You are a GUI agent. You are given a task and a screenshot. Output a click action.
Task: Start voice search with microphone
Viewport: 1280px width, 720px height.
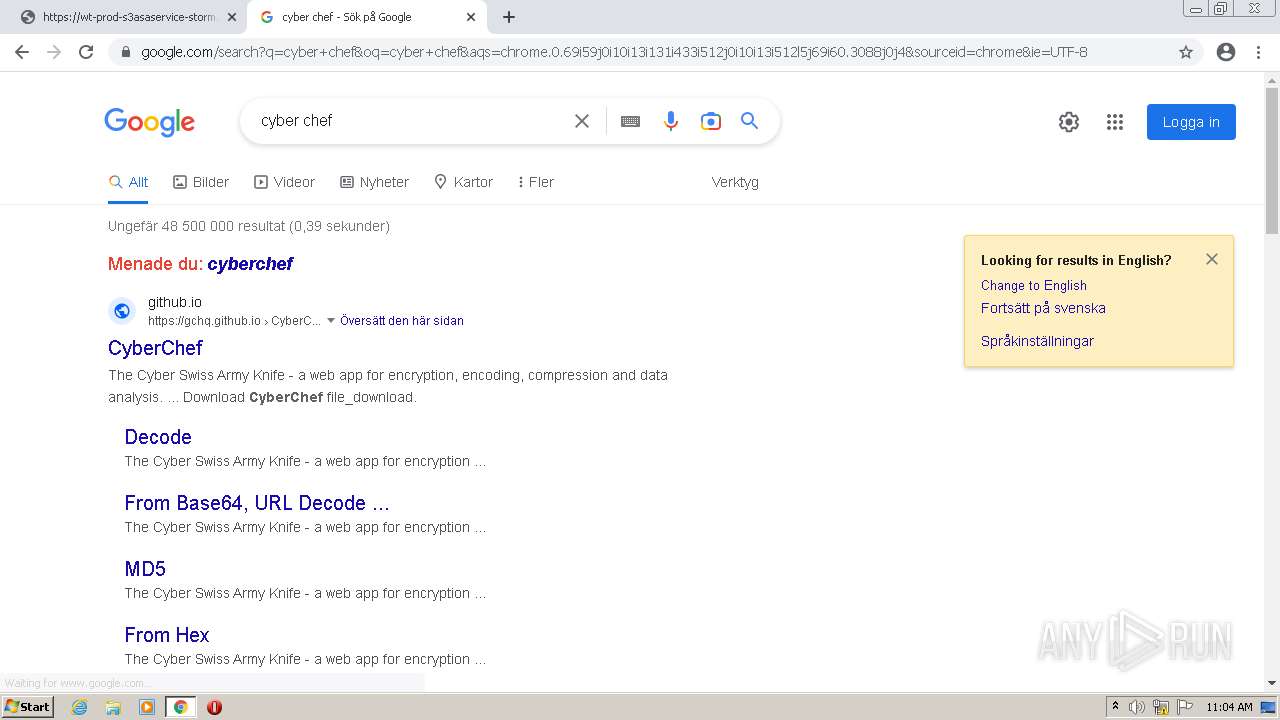click(x=671, y=121)
